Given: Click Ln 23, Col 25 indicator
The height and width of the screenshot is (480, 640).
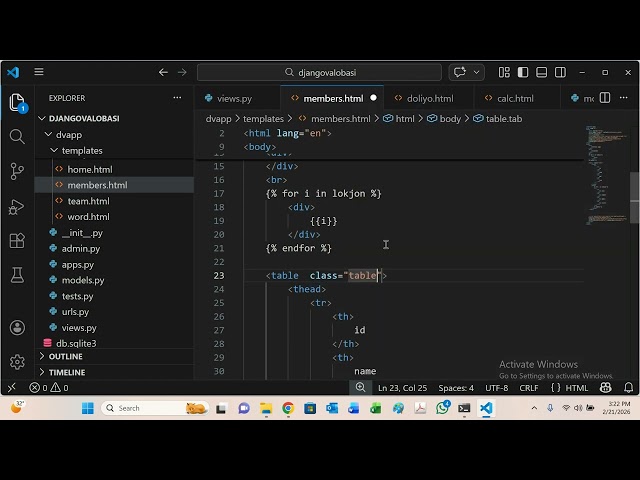Looking at the screenshot, I should coord(402,388).
